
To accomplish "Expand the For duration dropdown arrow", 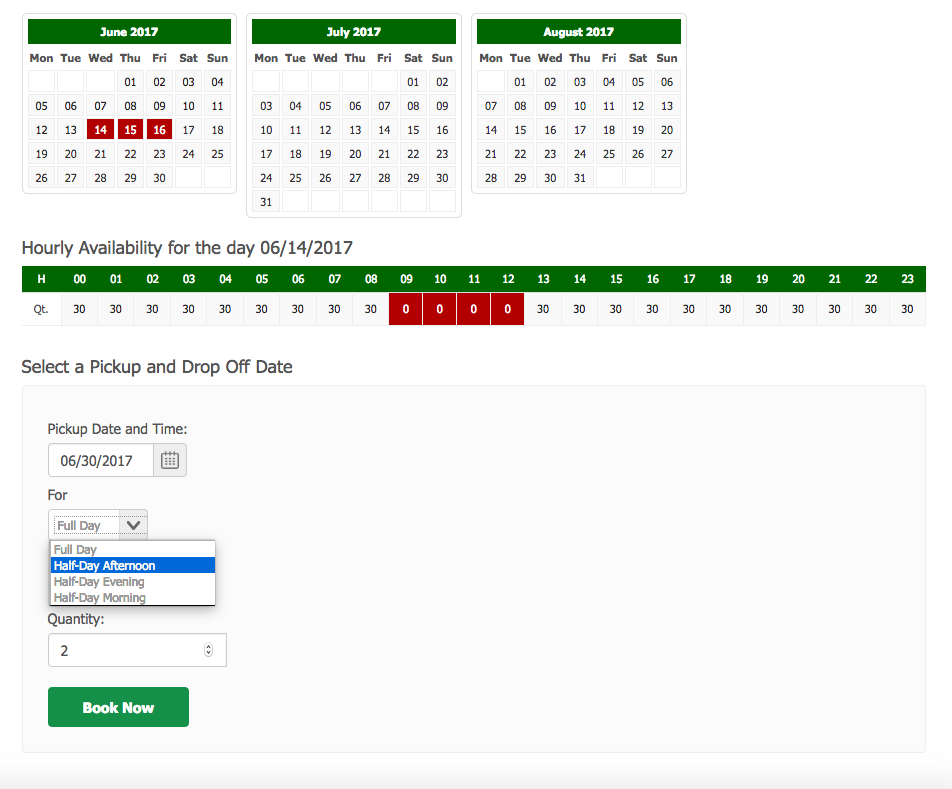I will [x=134, y=525].
